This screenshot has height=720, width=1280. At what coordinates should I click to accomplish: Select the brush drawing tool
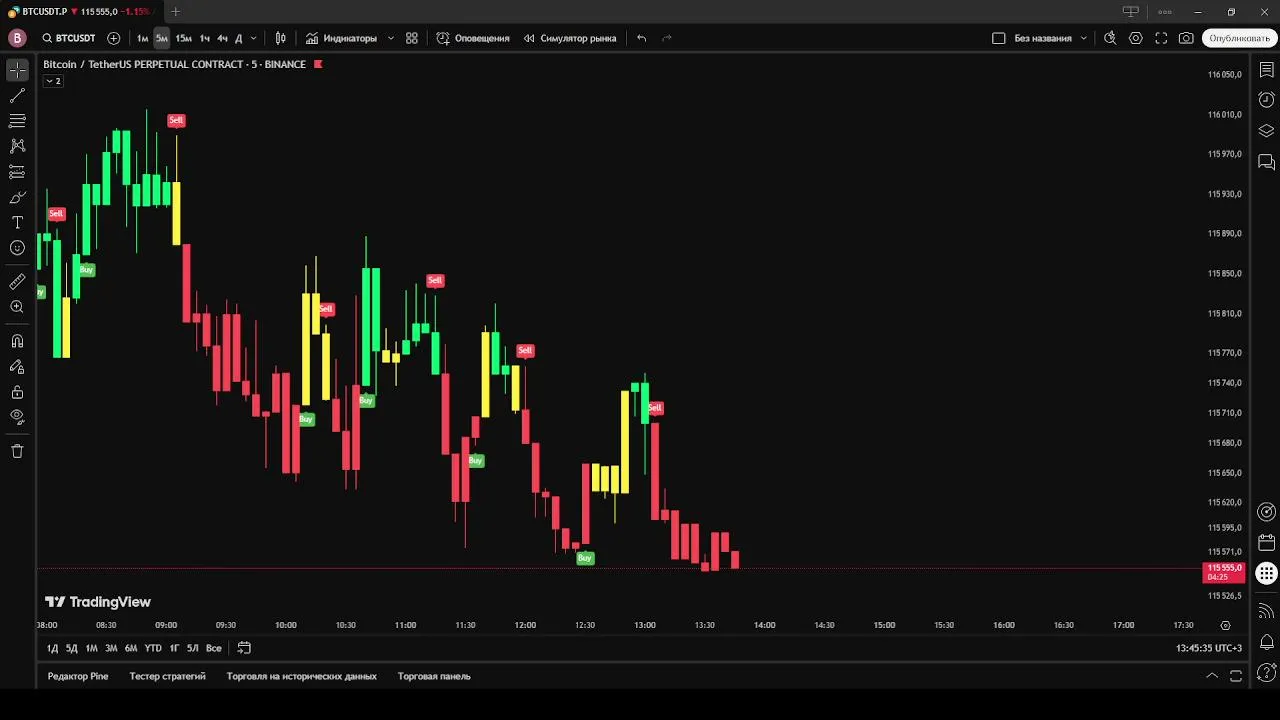coord(17,197)
